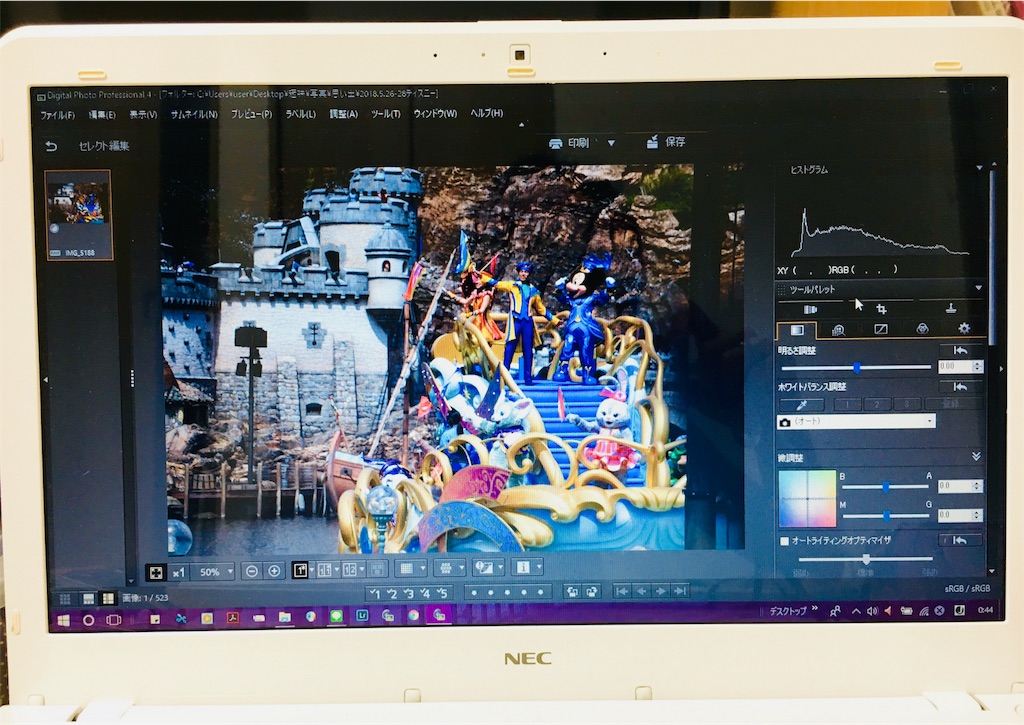Screen dimensions: 1024x725
Task: Switch to the filmstrip-left layout icon
Action: (x=108, y=598)
